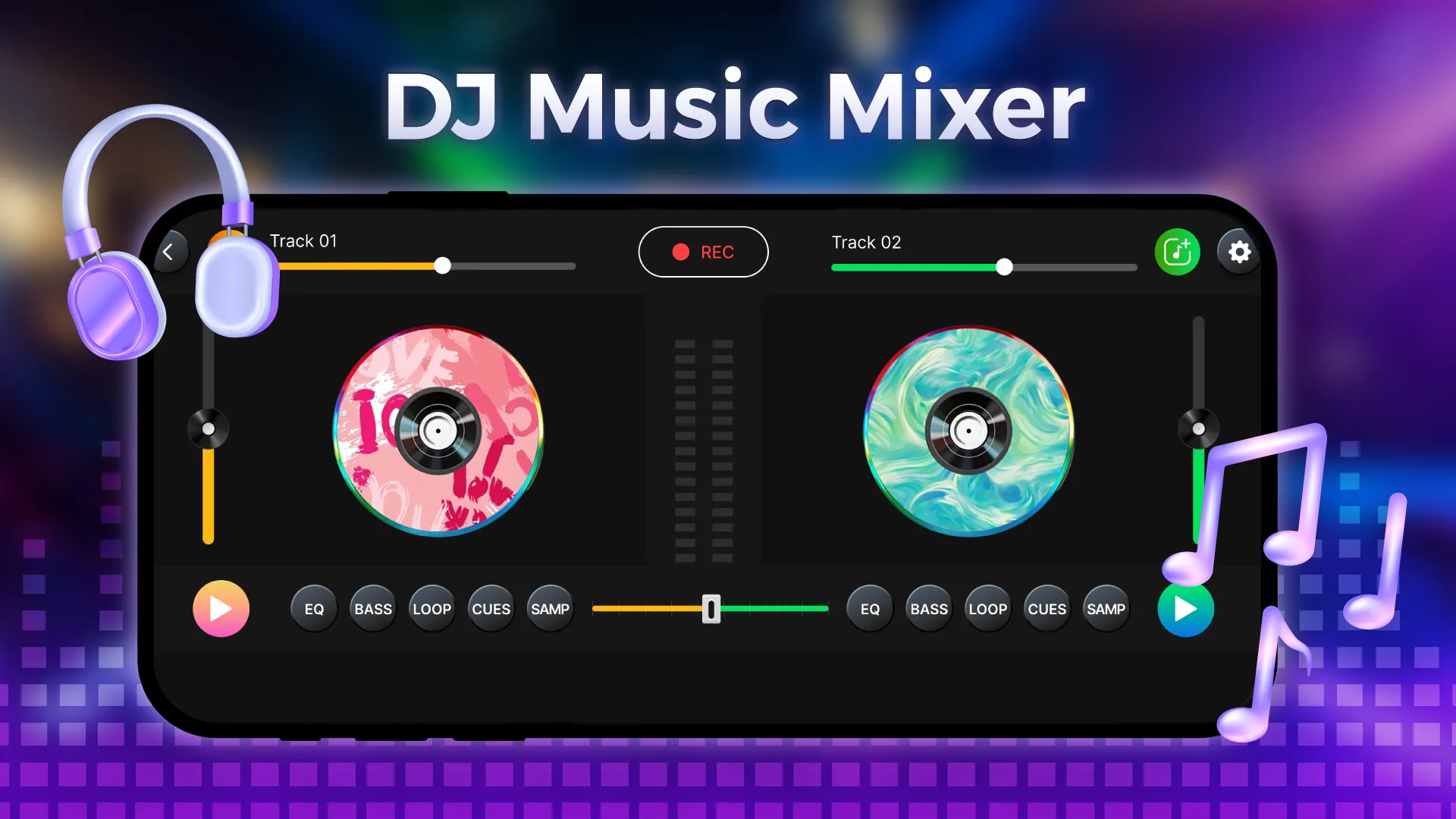
Task: Tap the Track 01 label
Action: (303, 241)
